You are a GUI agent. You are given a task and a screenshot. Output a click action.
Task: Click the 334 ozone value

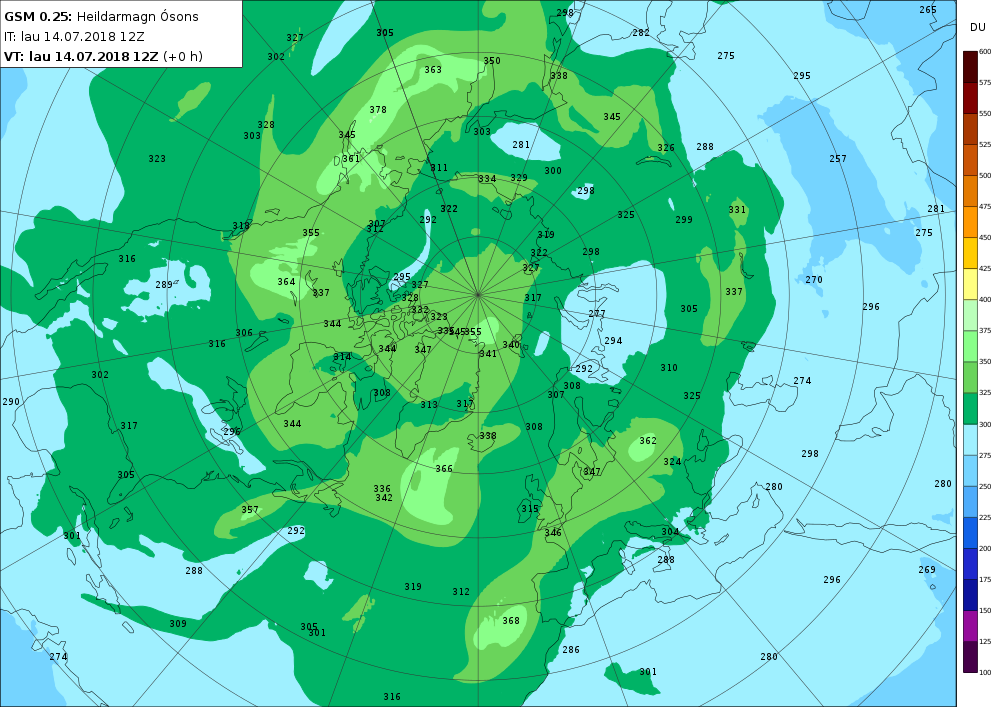pyautogui.click(x=487, y=179)
